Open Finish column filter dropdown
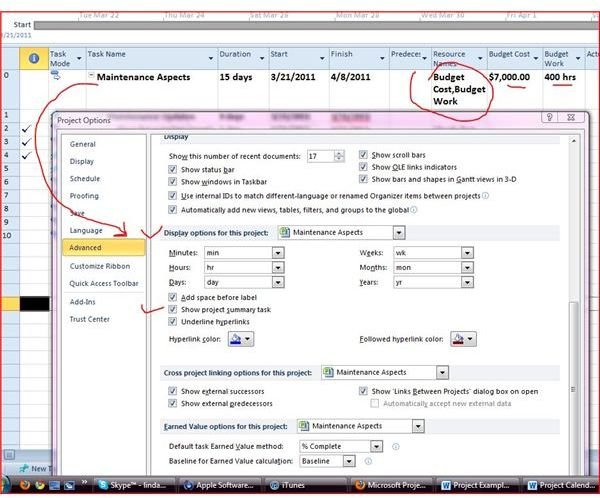 click(382, 58)
